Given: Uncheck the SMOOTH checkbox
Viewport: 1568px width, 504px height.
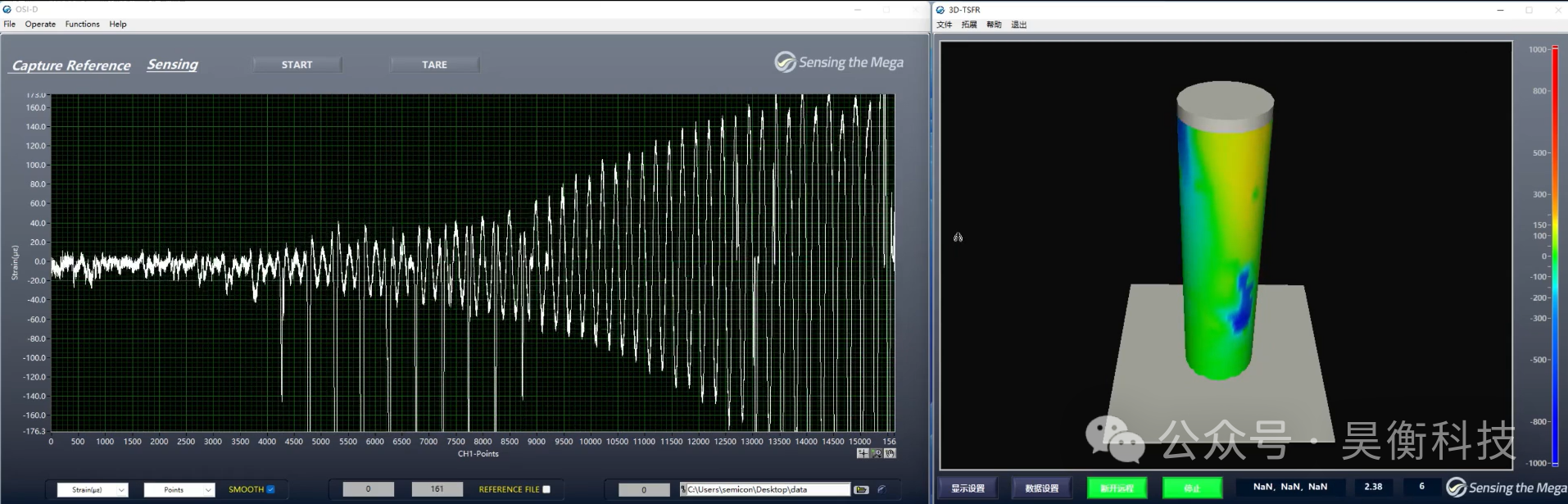Looking at the screenshot, I should (x=270, y=489).
